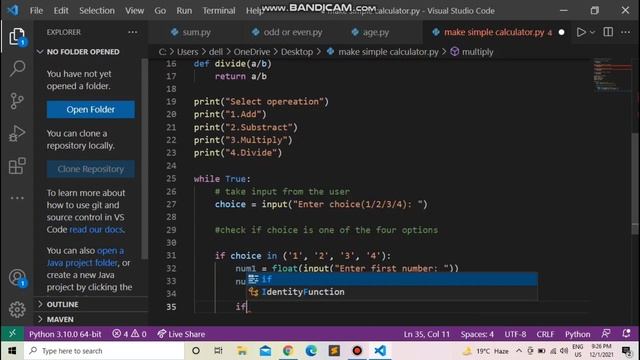The height and width of the screenshot is (360, 640).
Task: Click the code minimap overview
Action: [612, 75]
